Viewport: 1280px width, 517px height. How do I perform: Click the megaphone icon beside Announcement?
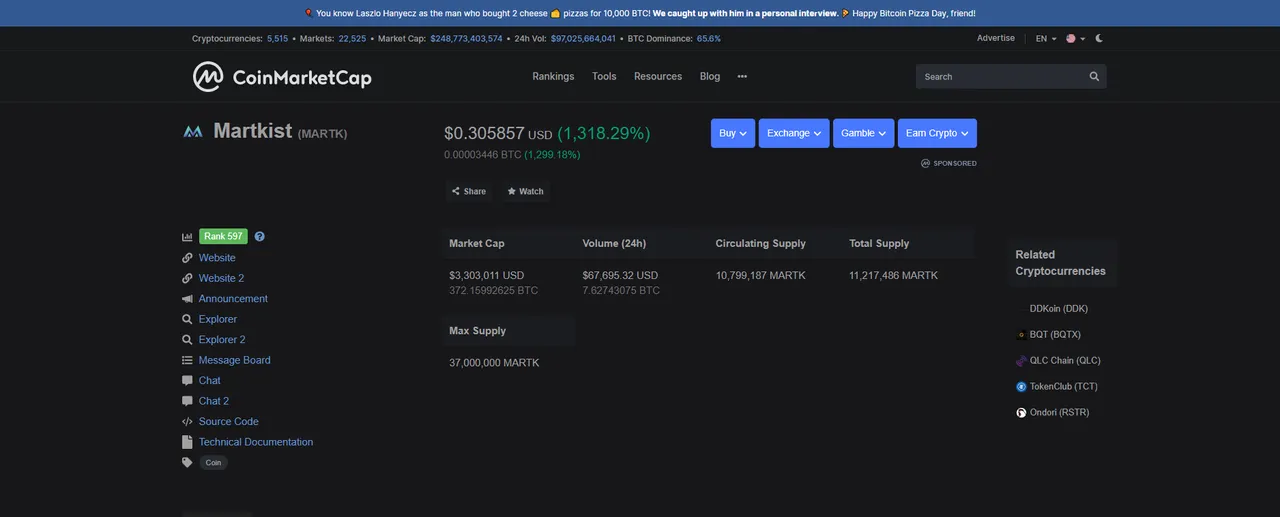coord(187,299)
